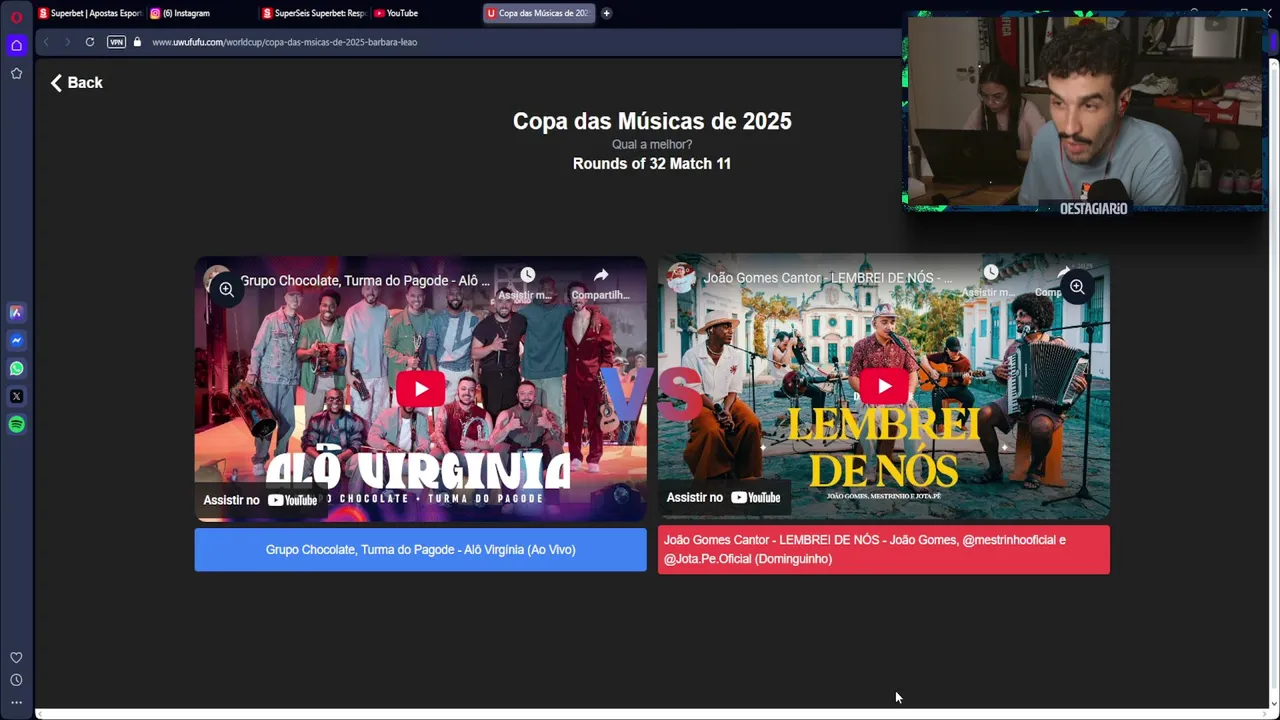This screenshot has width=1280, height=720.
Task: Click the Copa das Músicas de 2025 heading
Action: tap(652, 121)
